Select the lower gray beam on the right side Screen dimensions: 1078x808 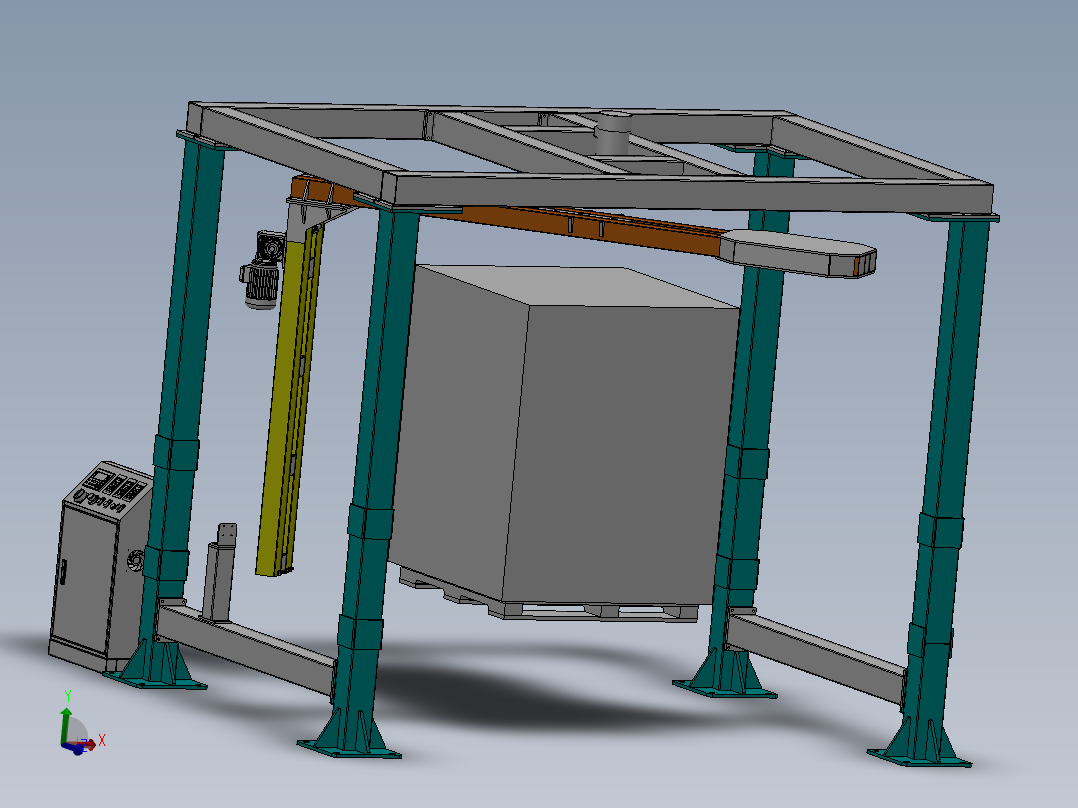816,656
